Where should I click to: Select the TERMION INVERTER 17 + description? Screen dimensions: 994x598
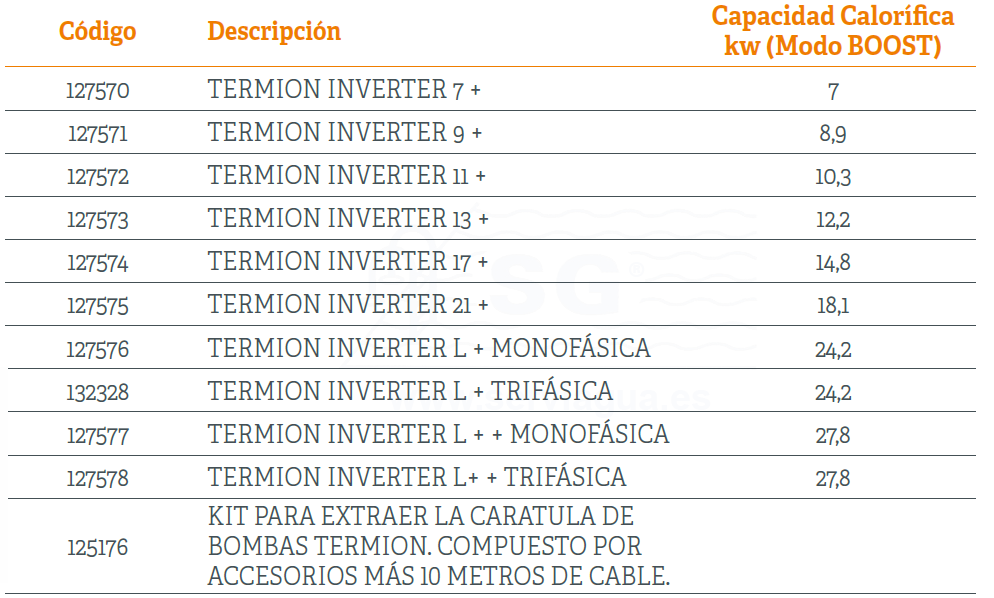click(x=348, y=262)
